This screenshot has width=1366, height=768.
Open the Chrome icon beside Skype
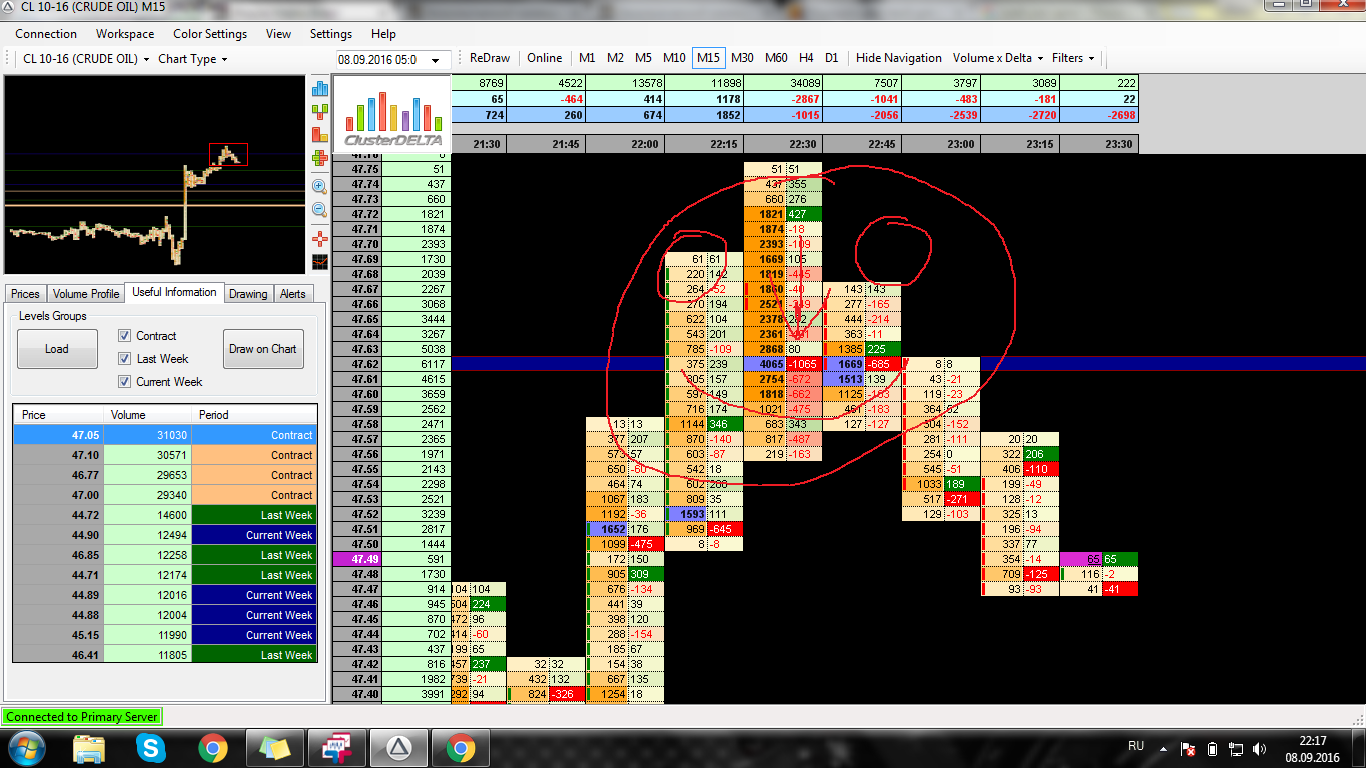click(212, 747)
